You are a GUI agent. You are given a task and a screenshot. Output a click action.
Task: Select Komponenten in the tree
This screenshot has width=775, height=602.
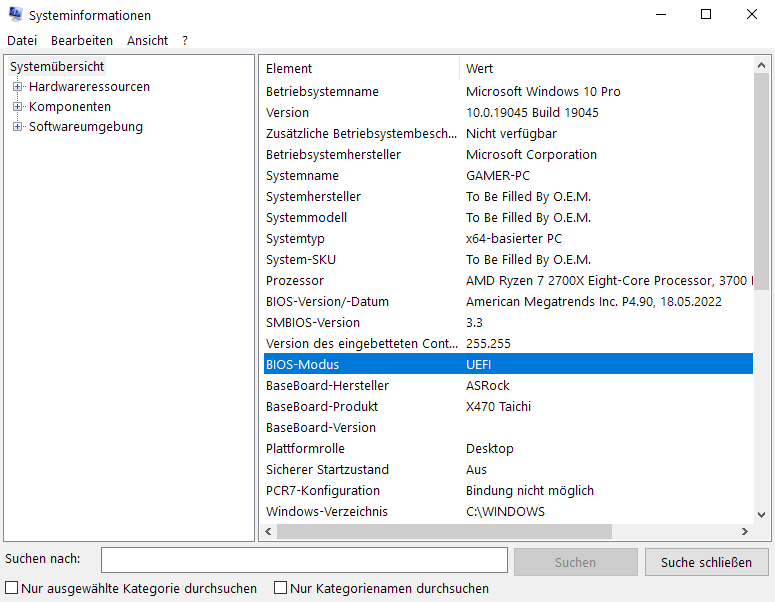[x=70, y=106]
